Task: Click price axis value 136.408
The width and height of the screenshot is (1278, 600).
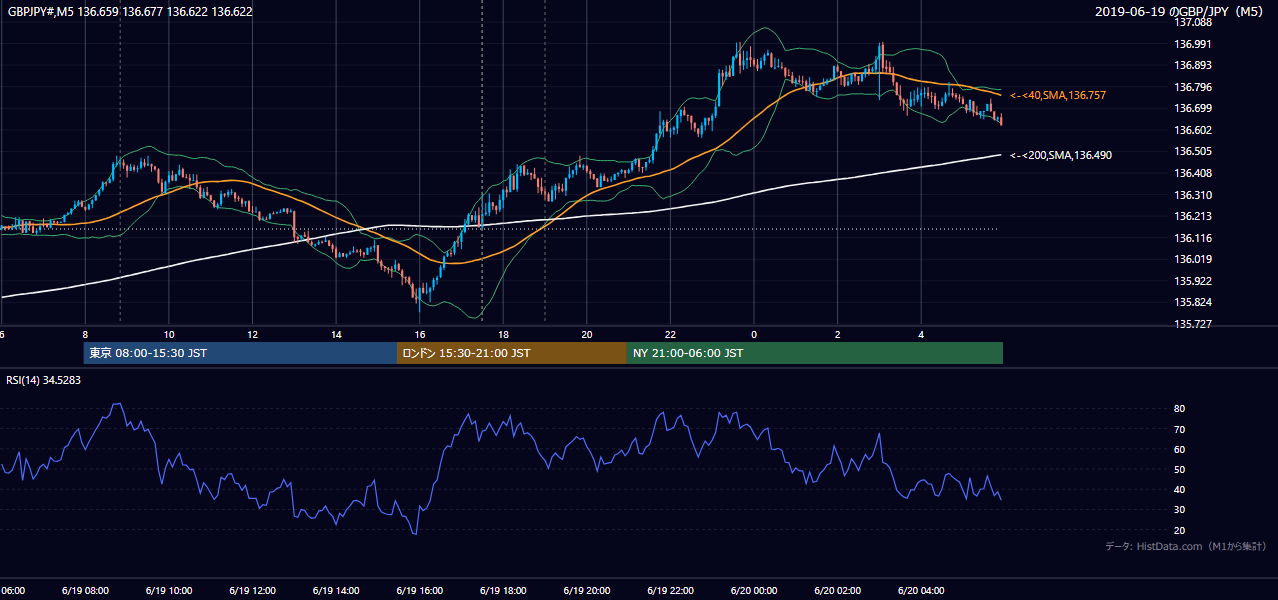Action: [x=1193, y=173]
